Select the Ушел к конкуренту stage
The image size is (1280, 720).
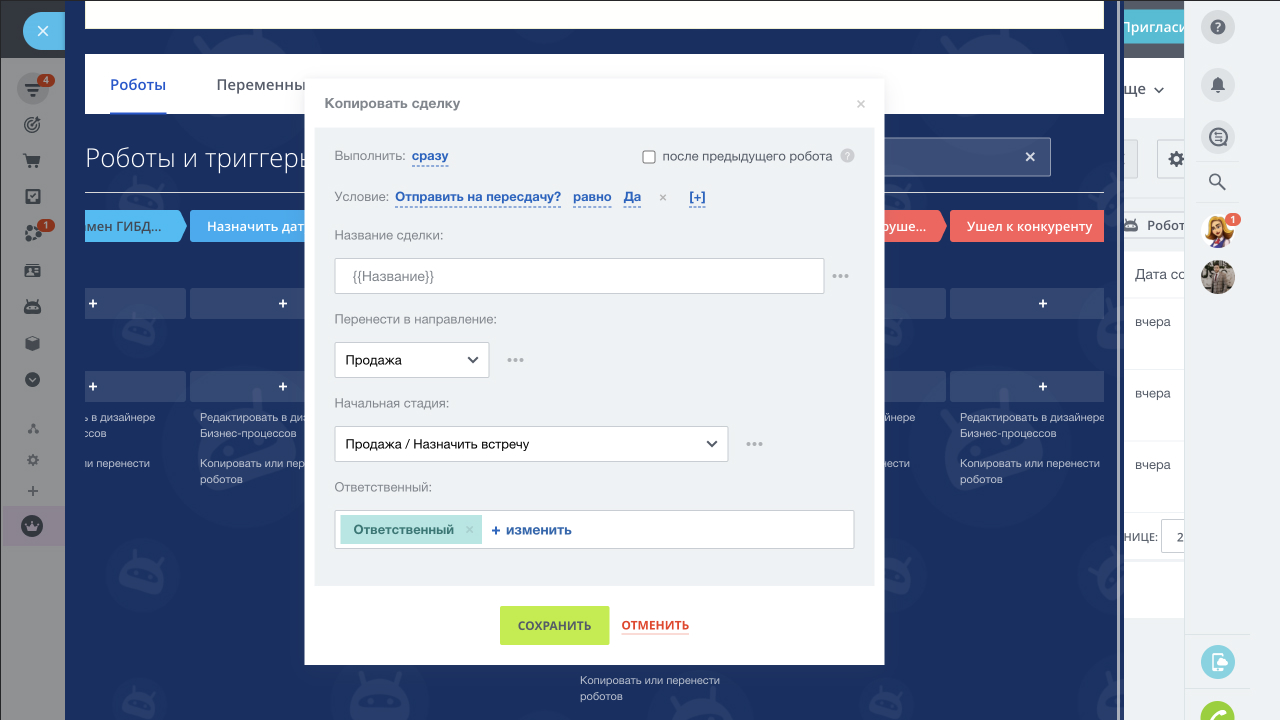(x=1027, y=226)
